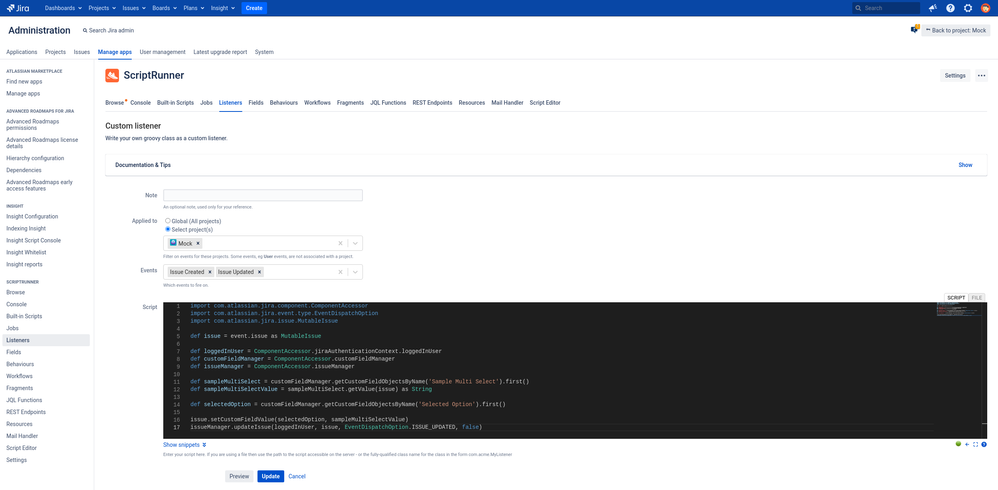The width and height of the screenshot is (998, 490).
Task: Open ScriptRunner Settings button
Action: 955,76
